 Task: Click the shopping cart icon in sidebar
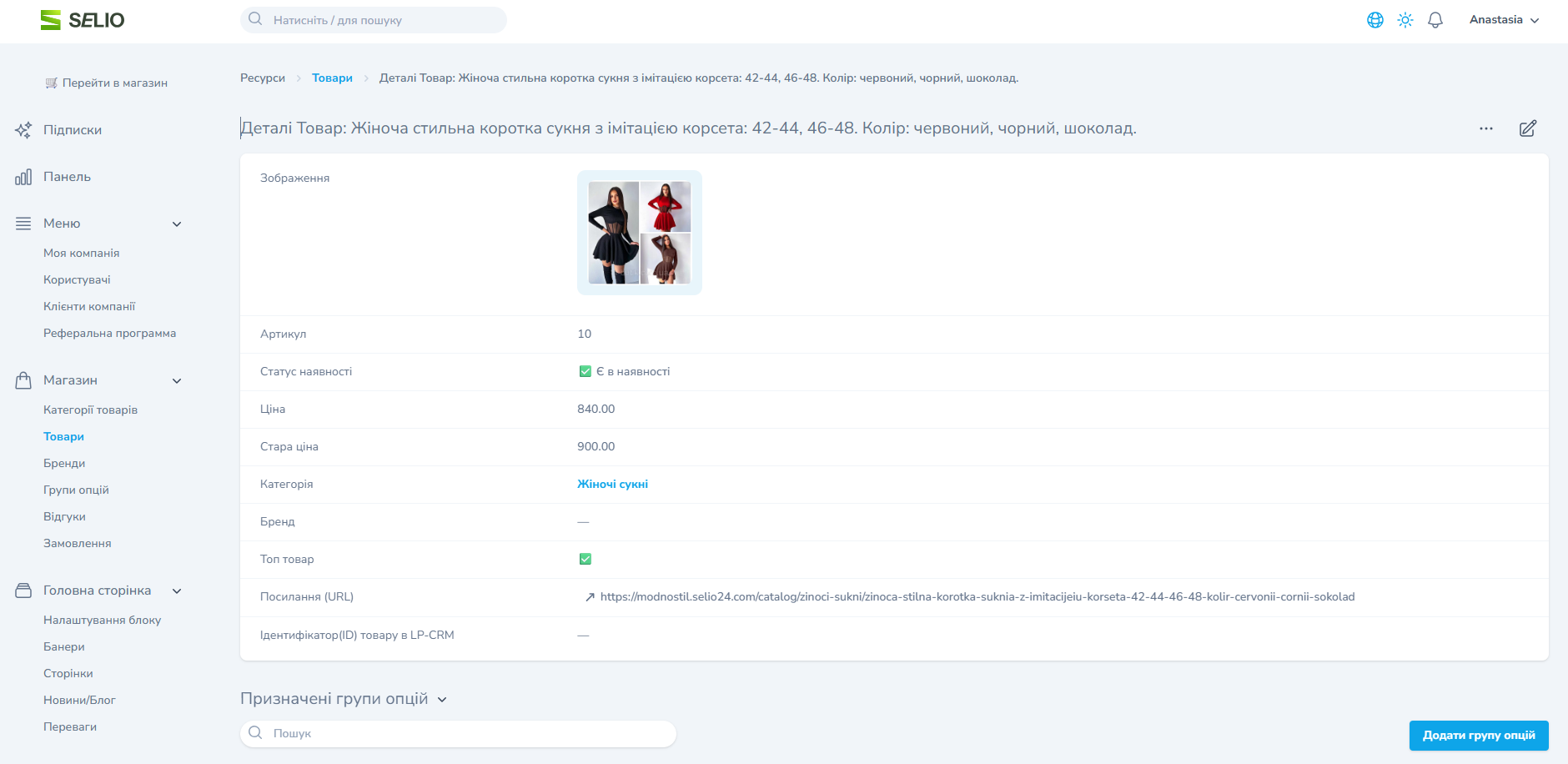pyautogui.click(x=52, y=83)
